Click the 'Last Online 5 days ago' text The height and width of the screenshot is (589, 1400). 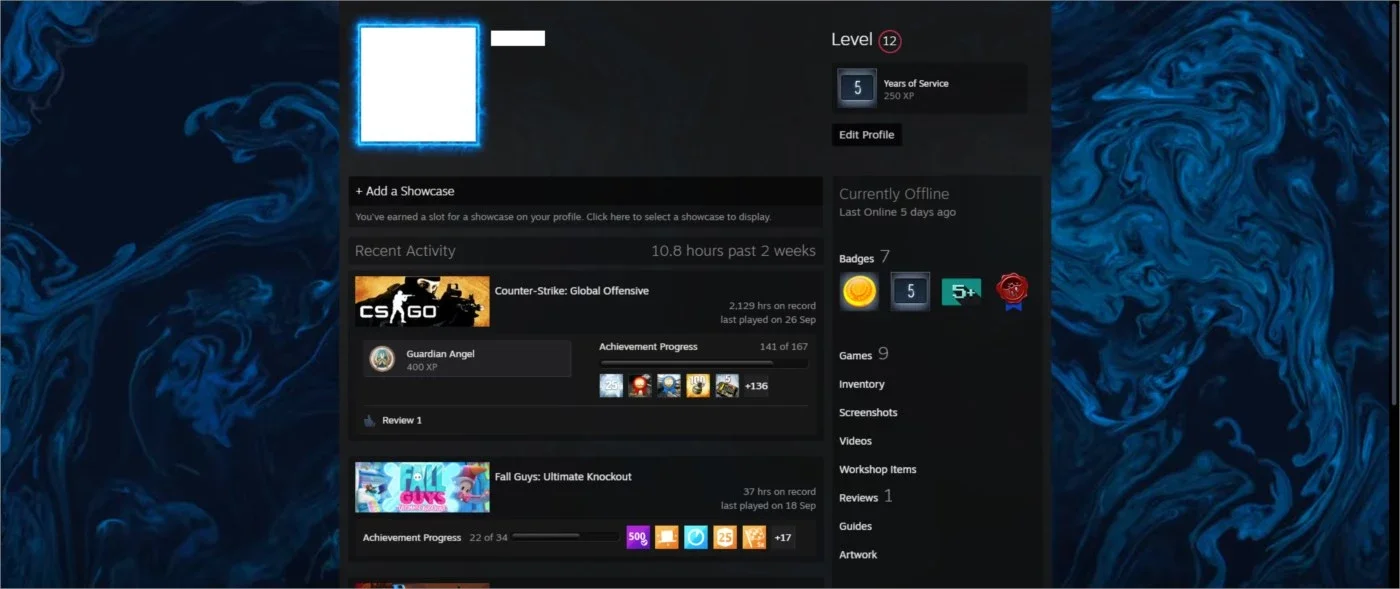(x=897, y=212)
